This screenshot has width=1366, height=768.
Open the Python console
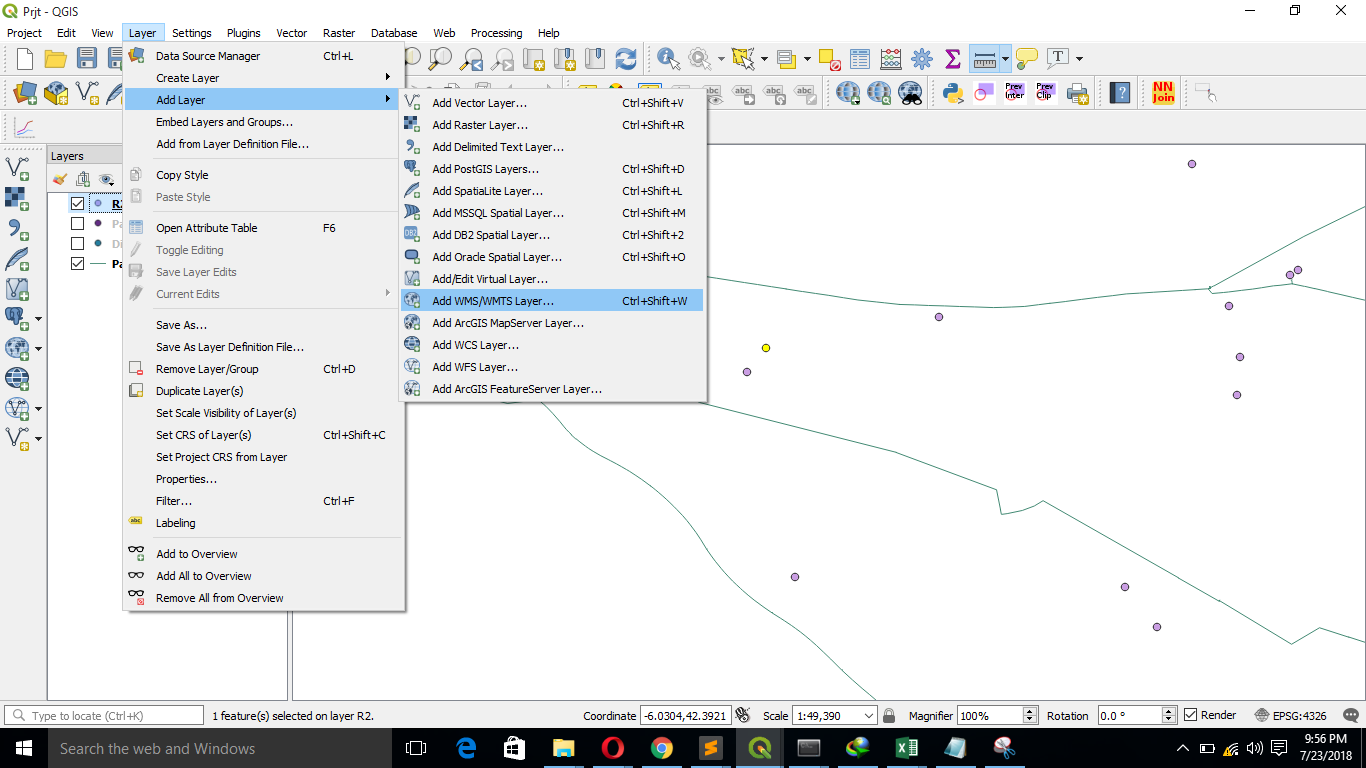953,93
